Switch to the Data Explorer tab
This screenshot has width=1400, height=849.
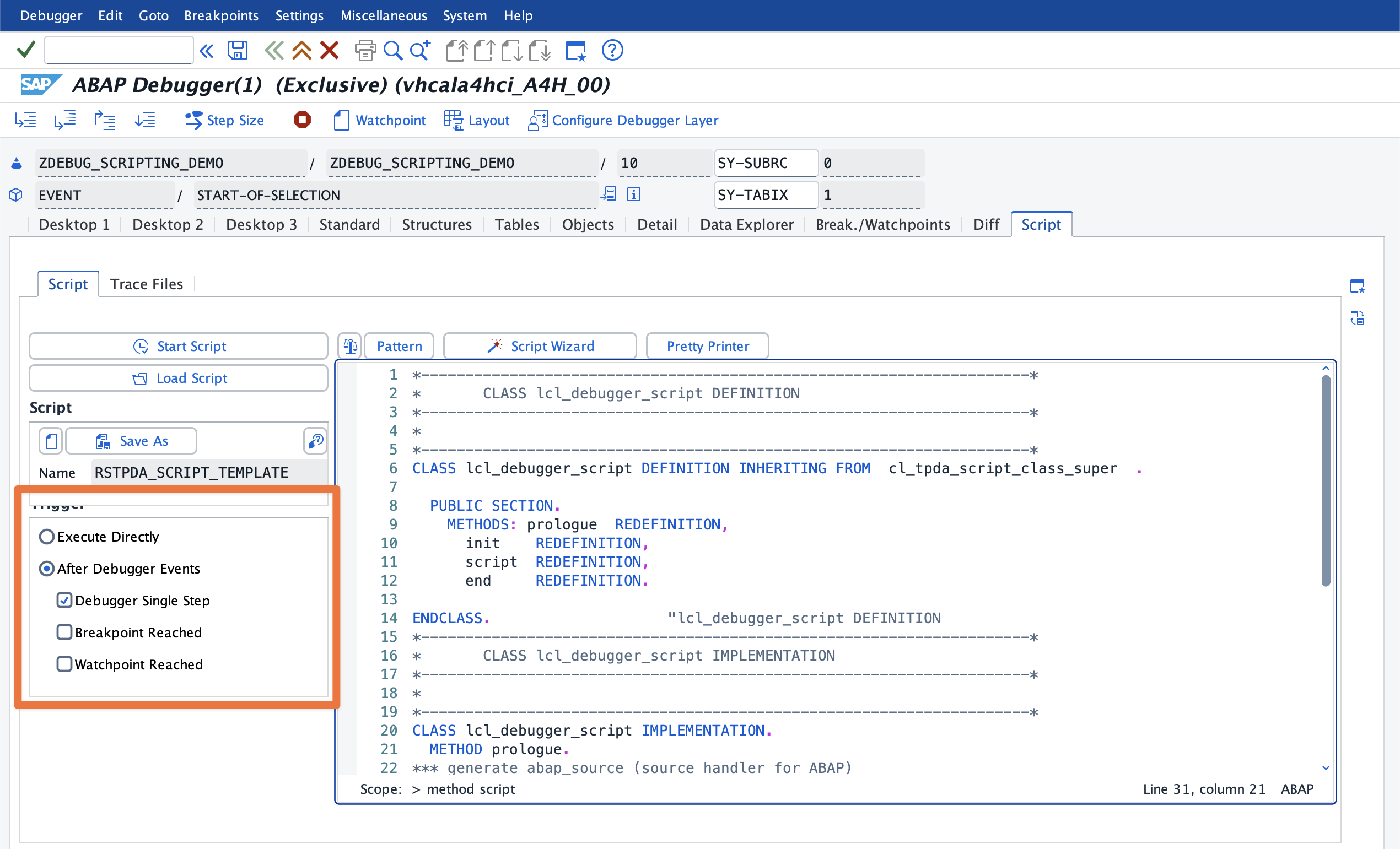point(747,224)
